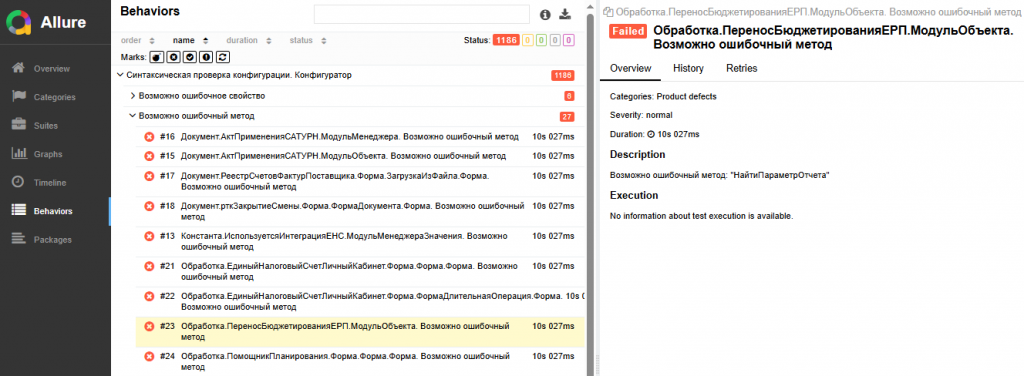Screen dimensions: 1024x376
Task: Click failed status icon of test #18
Action: pyautogui.click(x=149, y=206)
